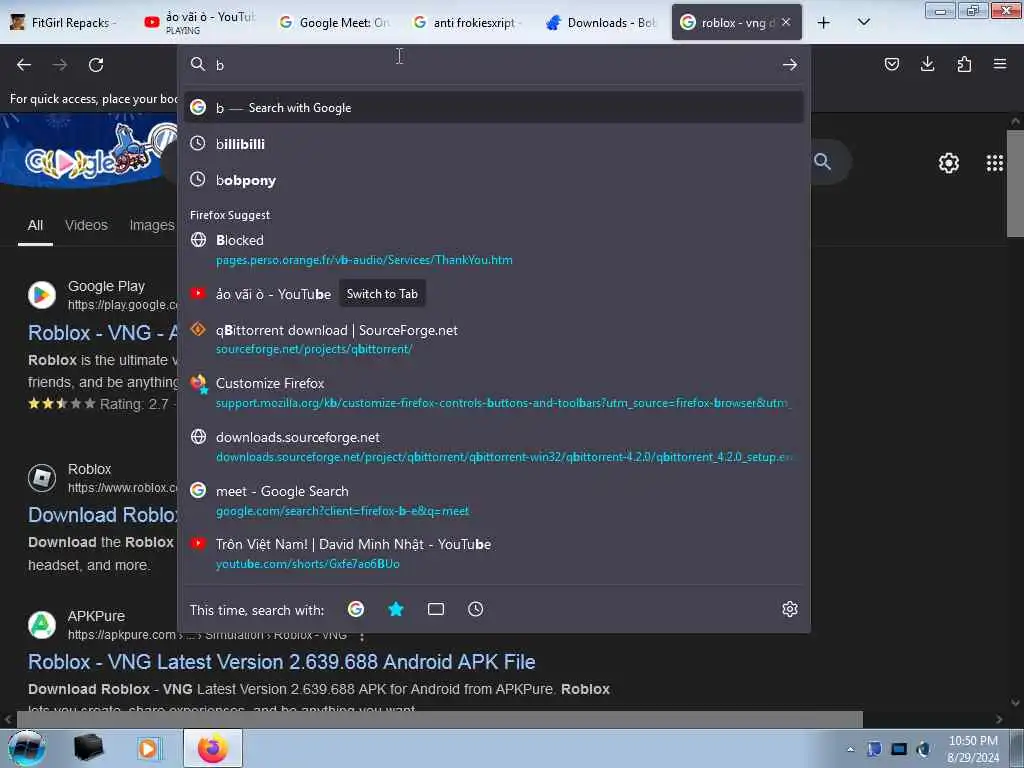Open the volume icon in system tray
Viewport: 1024px width, 768px height.
point(923,749)
